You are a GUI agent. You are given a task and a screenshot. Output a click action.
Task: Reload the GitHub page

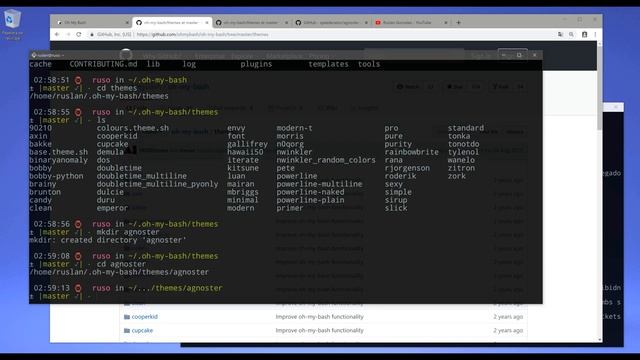(x=79, y=34)
